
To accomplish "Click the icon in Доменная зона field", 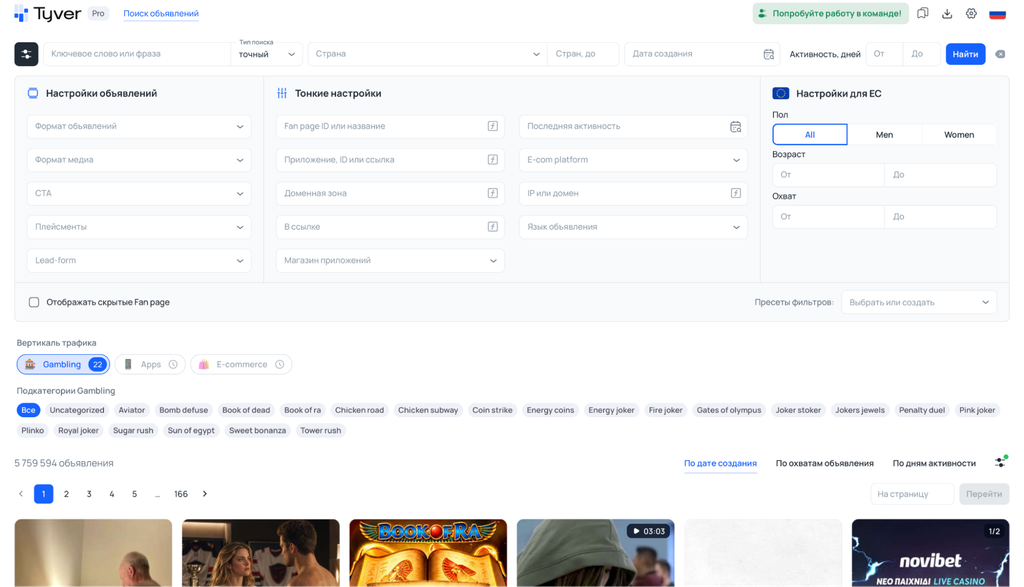I will tap(492, 193).
